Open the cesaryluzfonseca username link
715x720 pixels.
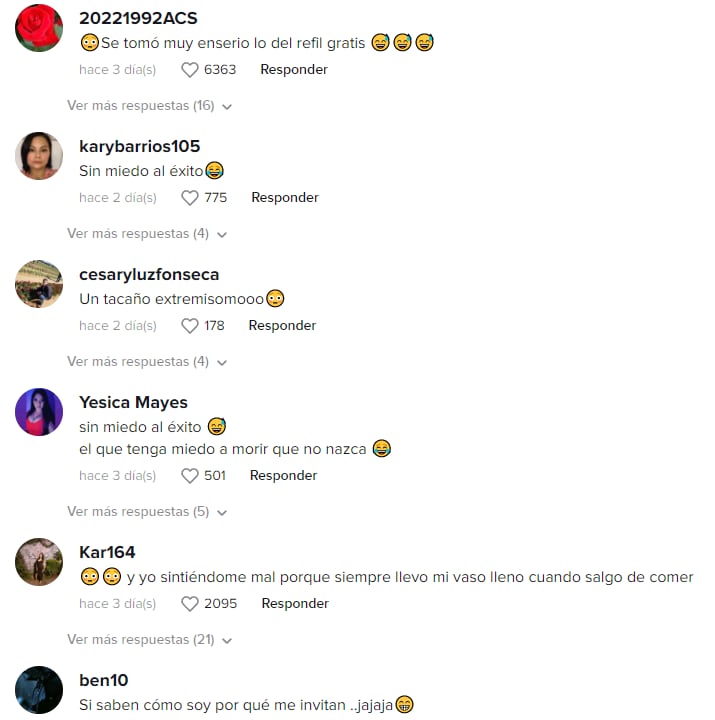149,275
